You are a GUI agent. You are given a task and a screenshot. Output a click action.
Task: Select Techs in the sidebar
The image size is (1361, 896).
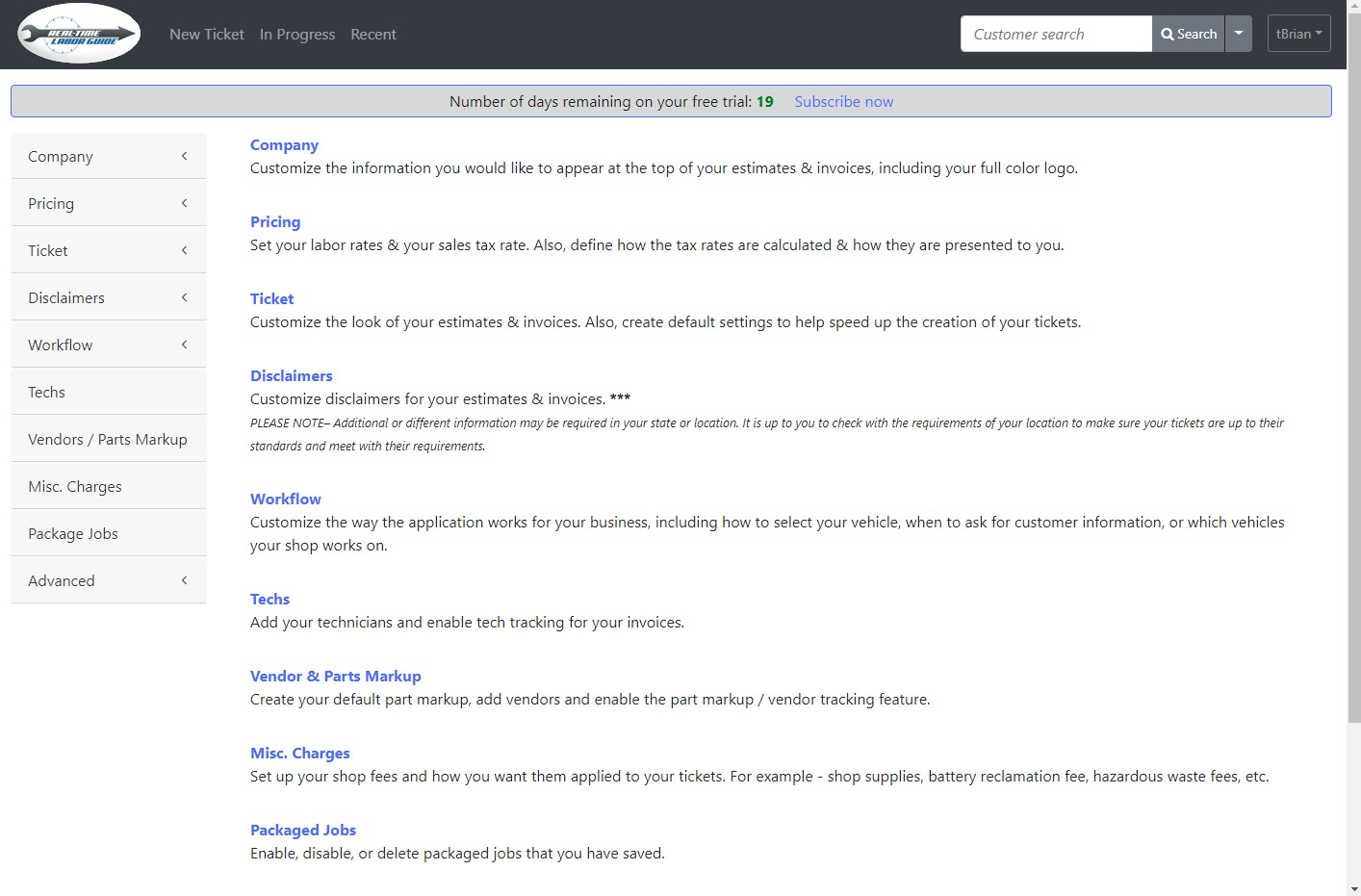[x=109, y=392]
